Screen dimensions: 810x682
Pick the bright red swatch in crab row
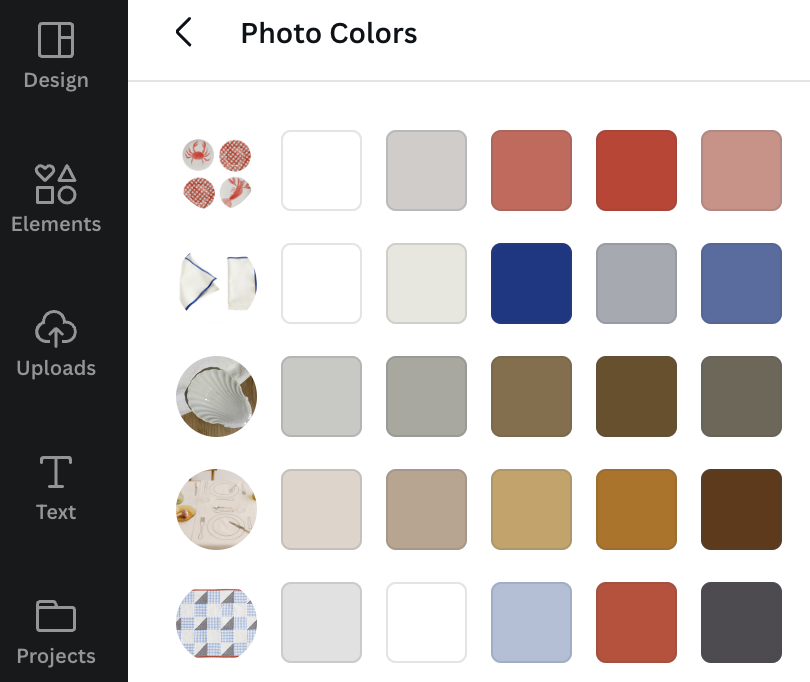pyautogui.click(x=636, y=170)
